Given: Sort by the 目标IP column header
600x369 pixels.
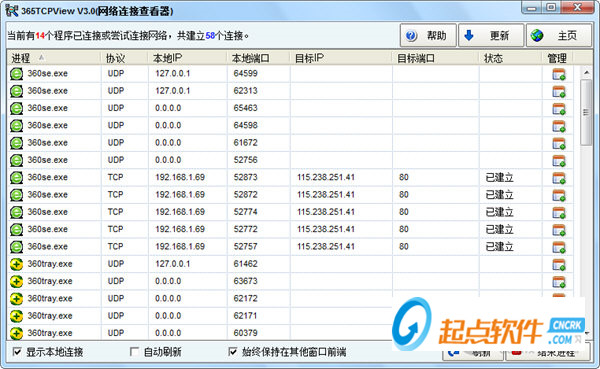Looking at the screenshot, I should pyautogui.click(x=341, y=58).
